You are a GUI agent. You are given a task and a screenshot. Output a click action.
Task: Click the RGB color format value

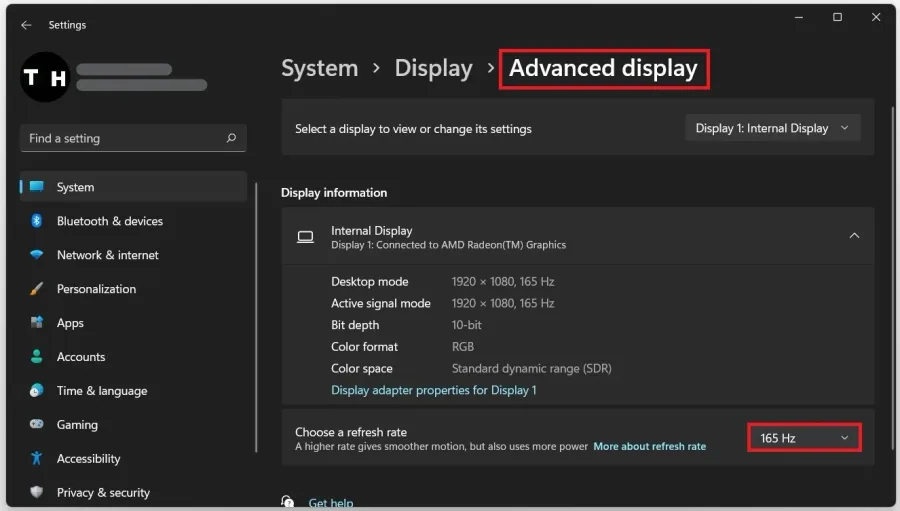click(x=463, y=347)
